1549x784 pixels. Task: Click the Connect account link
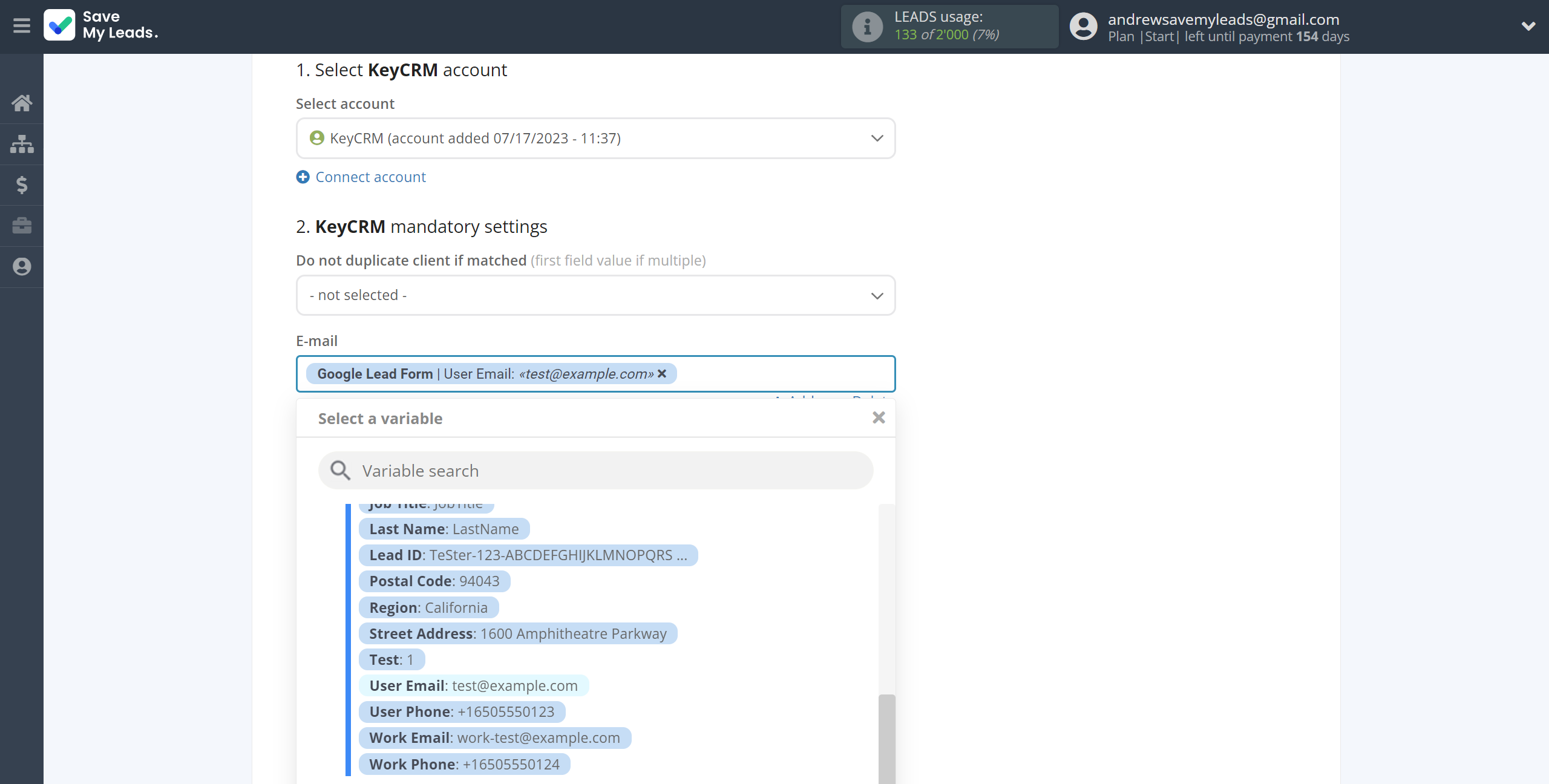click(370, 177)
